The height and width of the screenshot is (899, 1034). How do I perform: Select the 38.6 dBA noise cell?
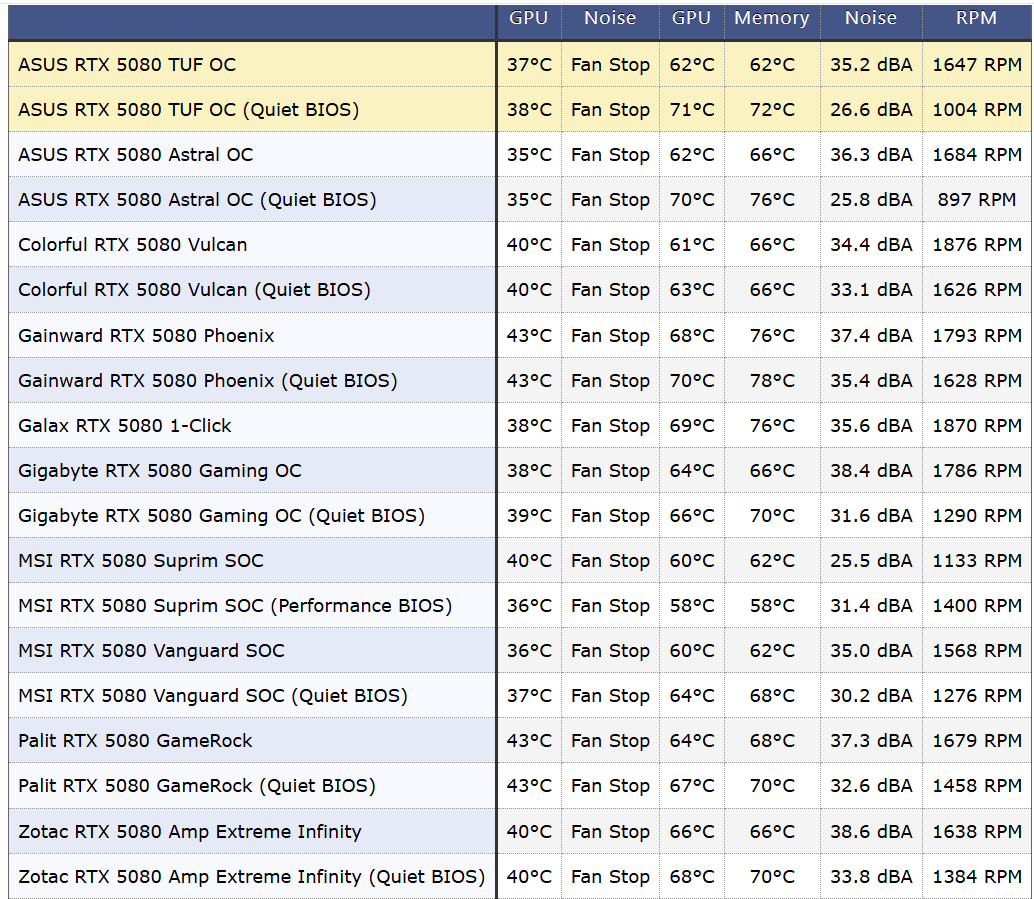click(x=871, y=832)
